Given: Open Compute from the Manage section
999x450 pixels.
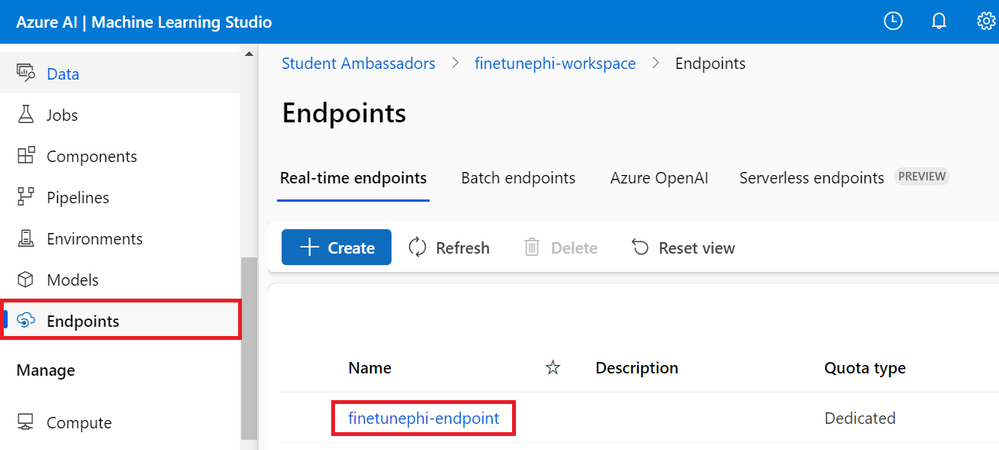Looking at the screenshot, I should [78, 423].
